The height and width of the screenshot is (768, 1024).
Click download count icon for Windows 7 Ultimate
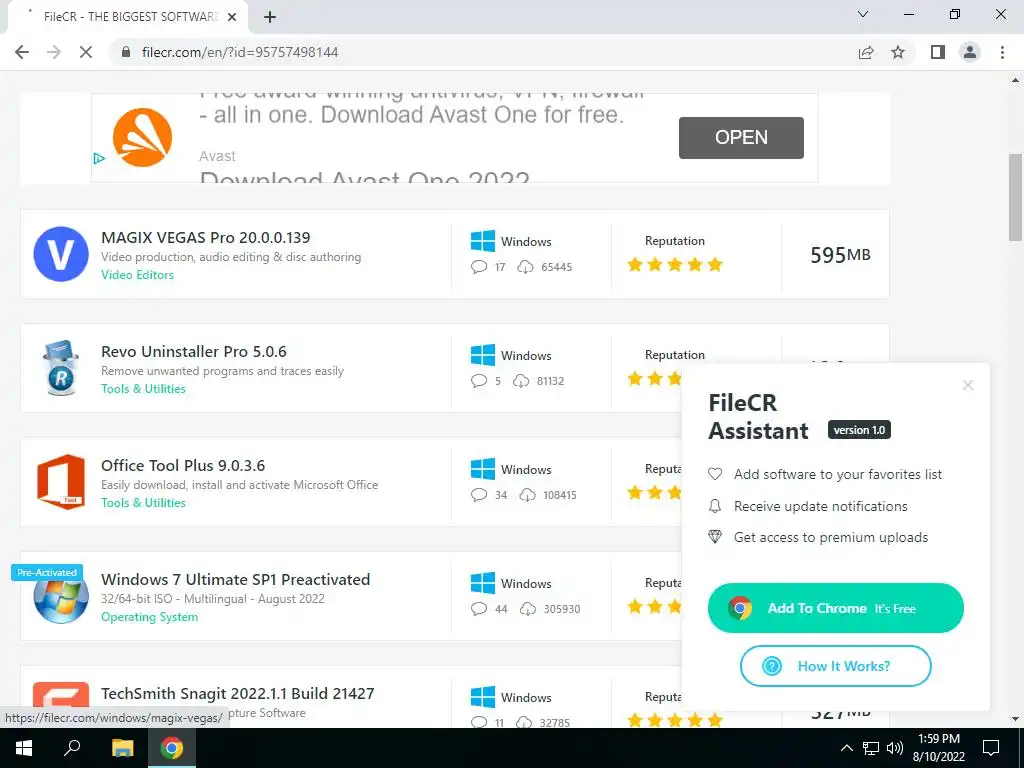pyautogui.click(x=528, y=609)
